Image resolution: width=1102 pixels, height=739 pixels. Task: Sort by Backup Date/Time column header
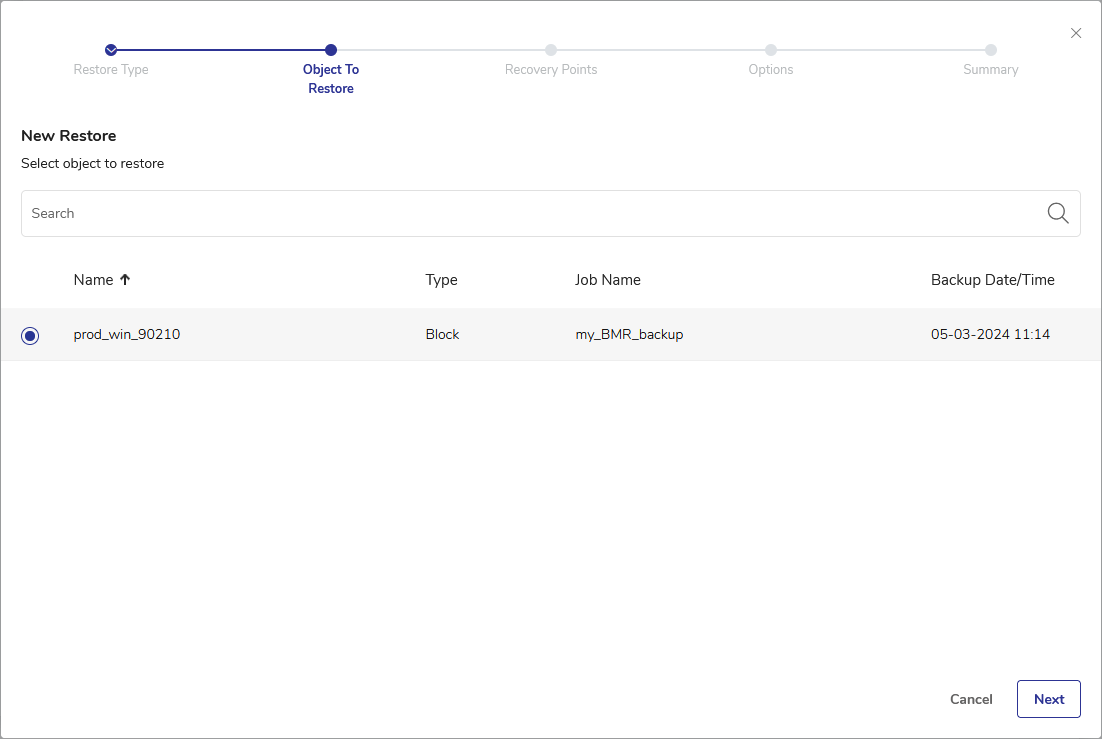click(992, 280)
